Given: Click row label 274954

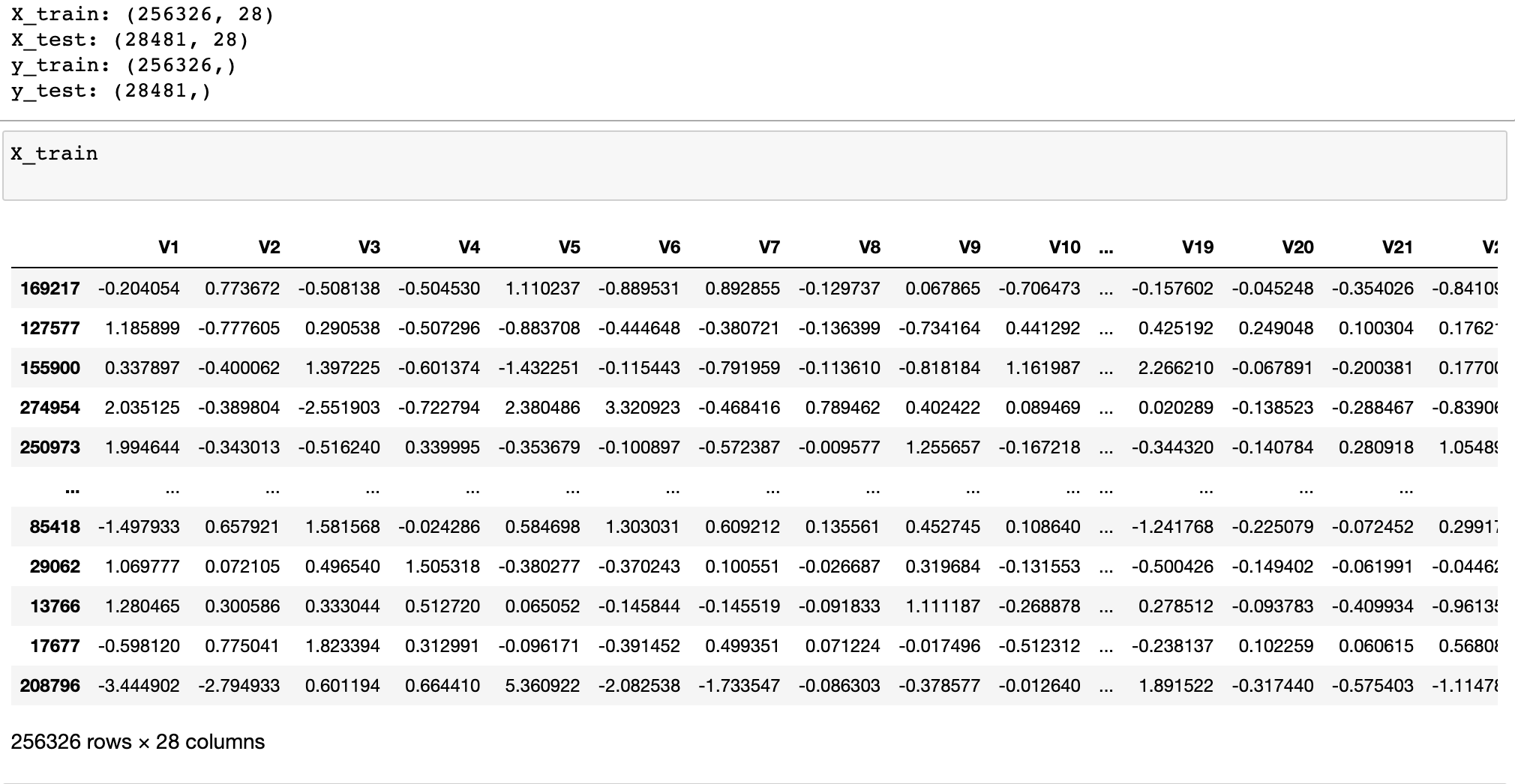Looking at the screenshot, I should tap(49, 407).
